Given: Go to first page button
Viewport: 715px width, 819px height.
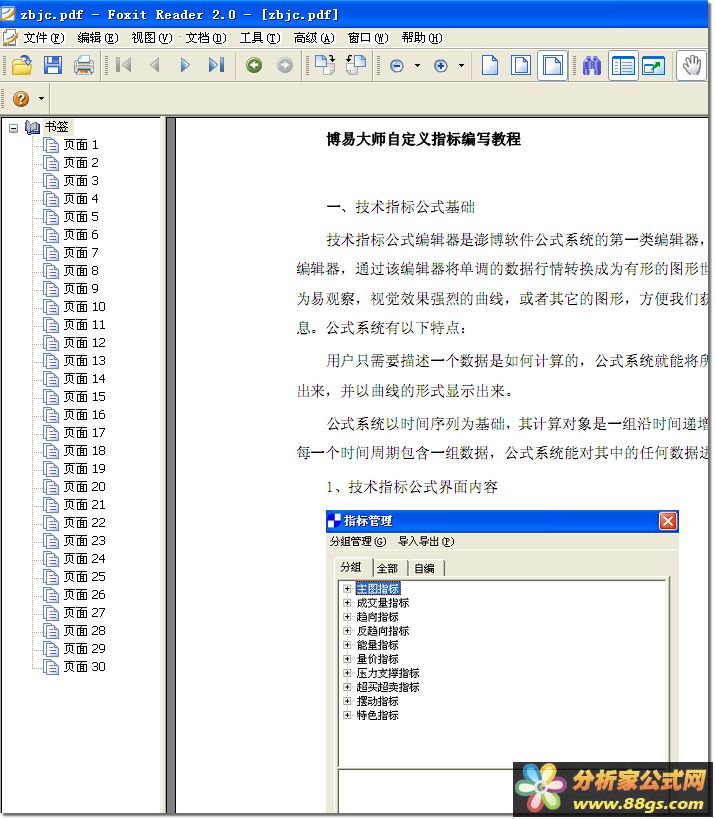Looking at the screenshot, I should [x=123, y=65].
